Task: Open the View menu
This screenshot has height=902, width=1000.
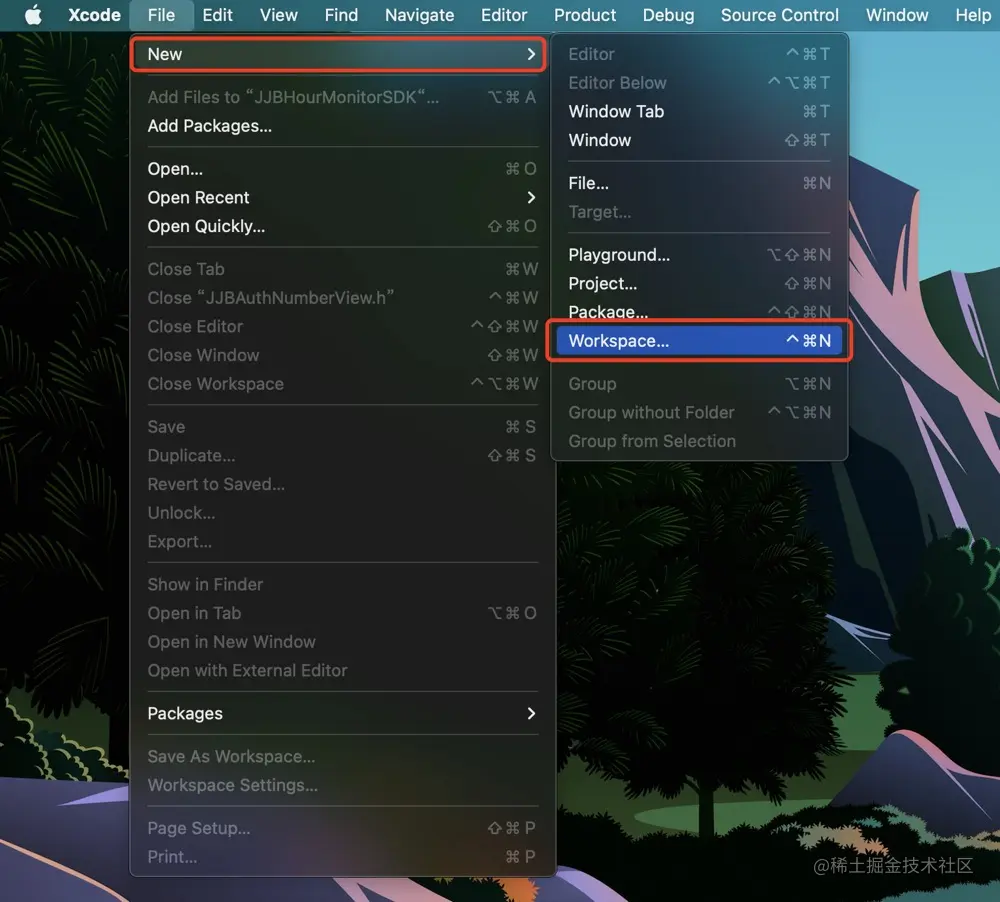Action: click(279, 15)
